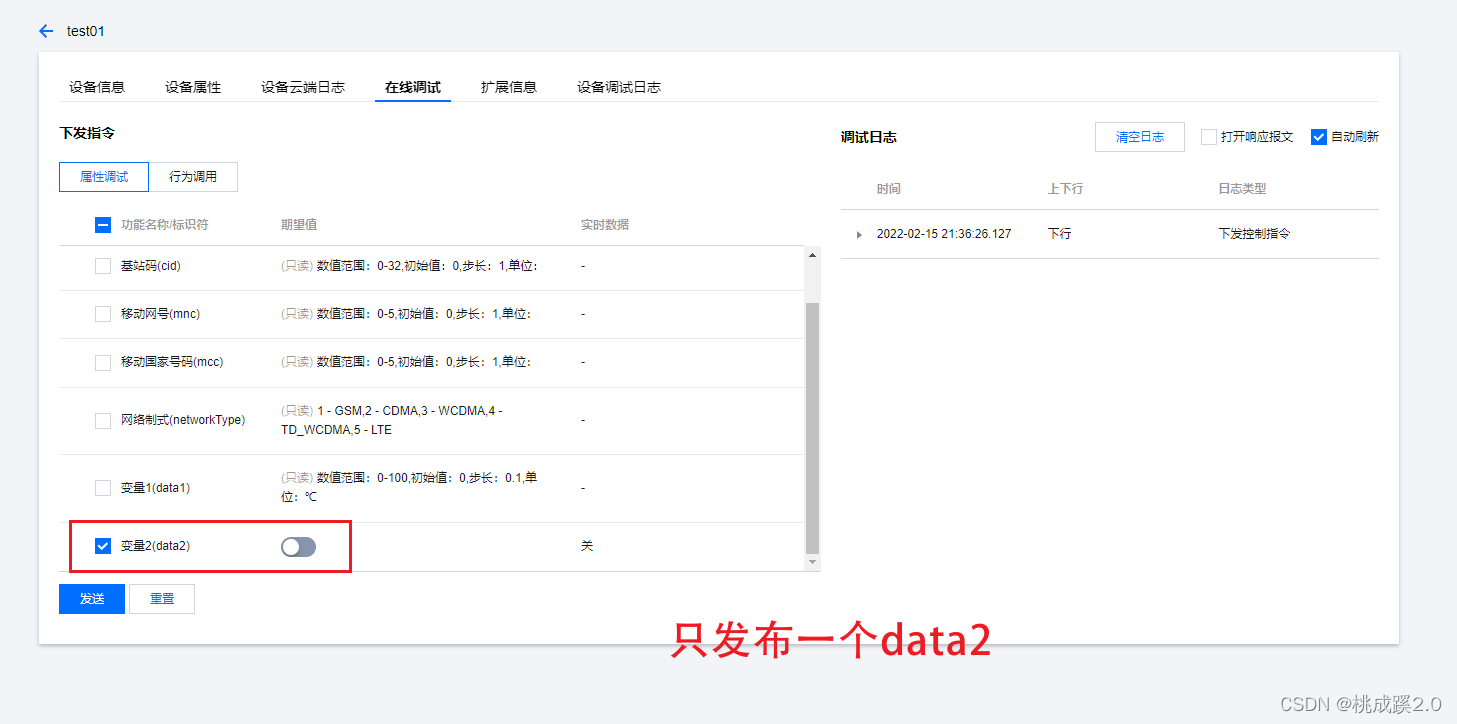Enable the 打开响应报文 checkbox
This screenshot has width=1457, height=724.
pos(1207,136)
